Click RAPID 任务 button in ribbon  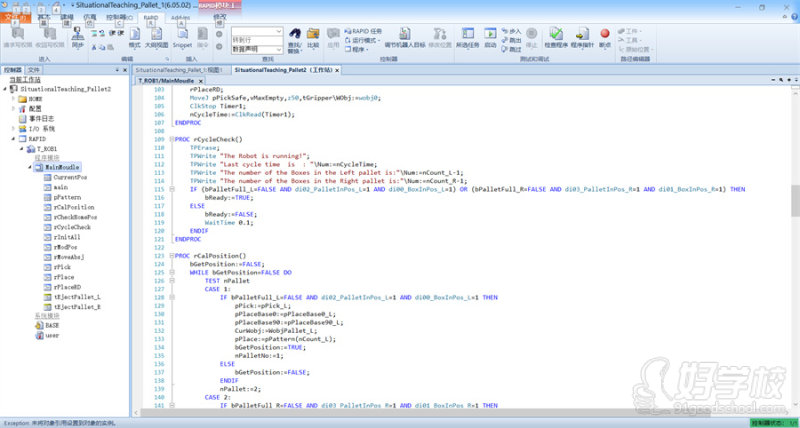click(x=364, y=31)
